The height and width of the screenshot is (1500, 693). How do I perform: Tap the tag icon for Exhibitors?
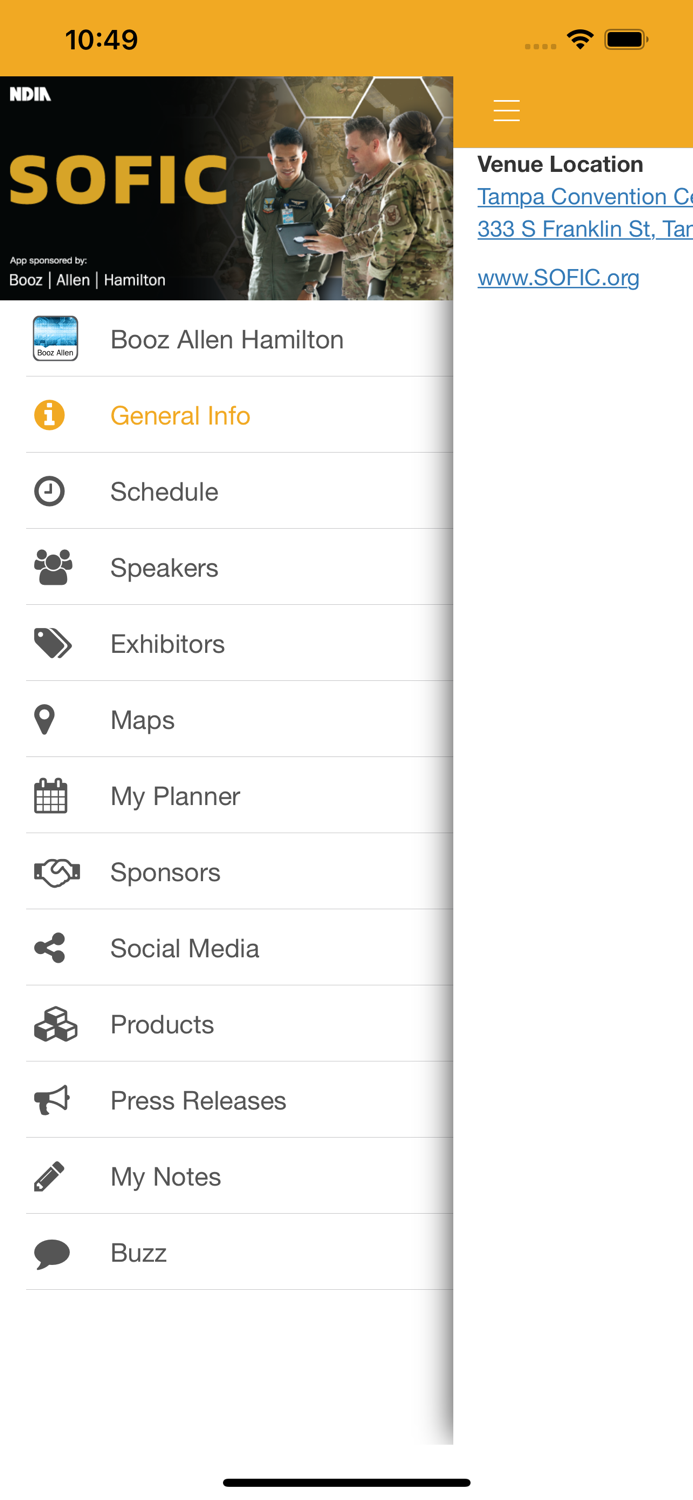pos(52,644)
